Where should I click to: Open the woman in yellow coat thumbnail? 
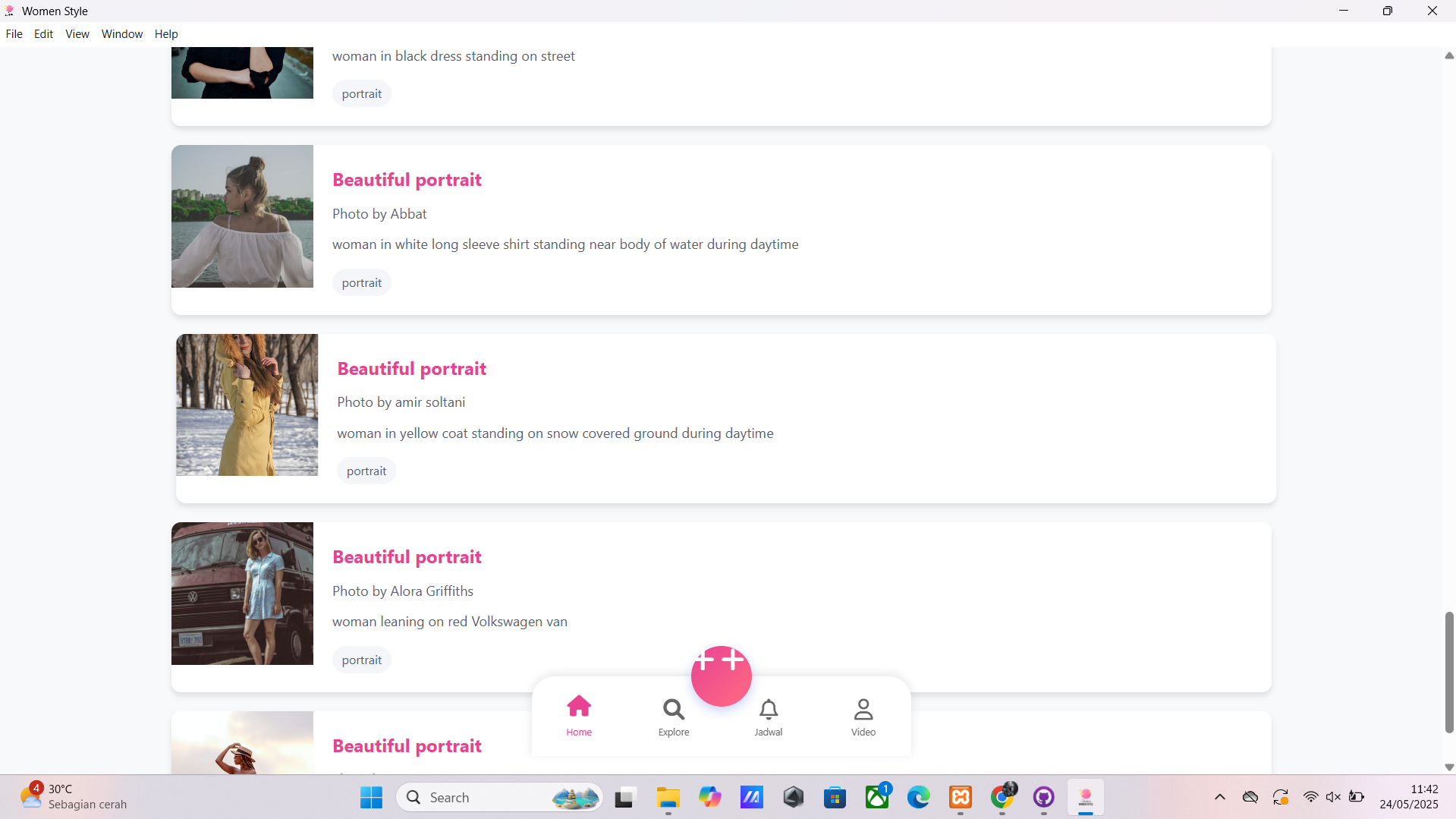[247, 405]
